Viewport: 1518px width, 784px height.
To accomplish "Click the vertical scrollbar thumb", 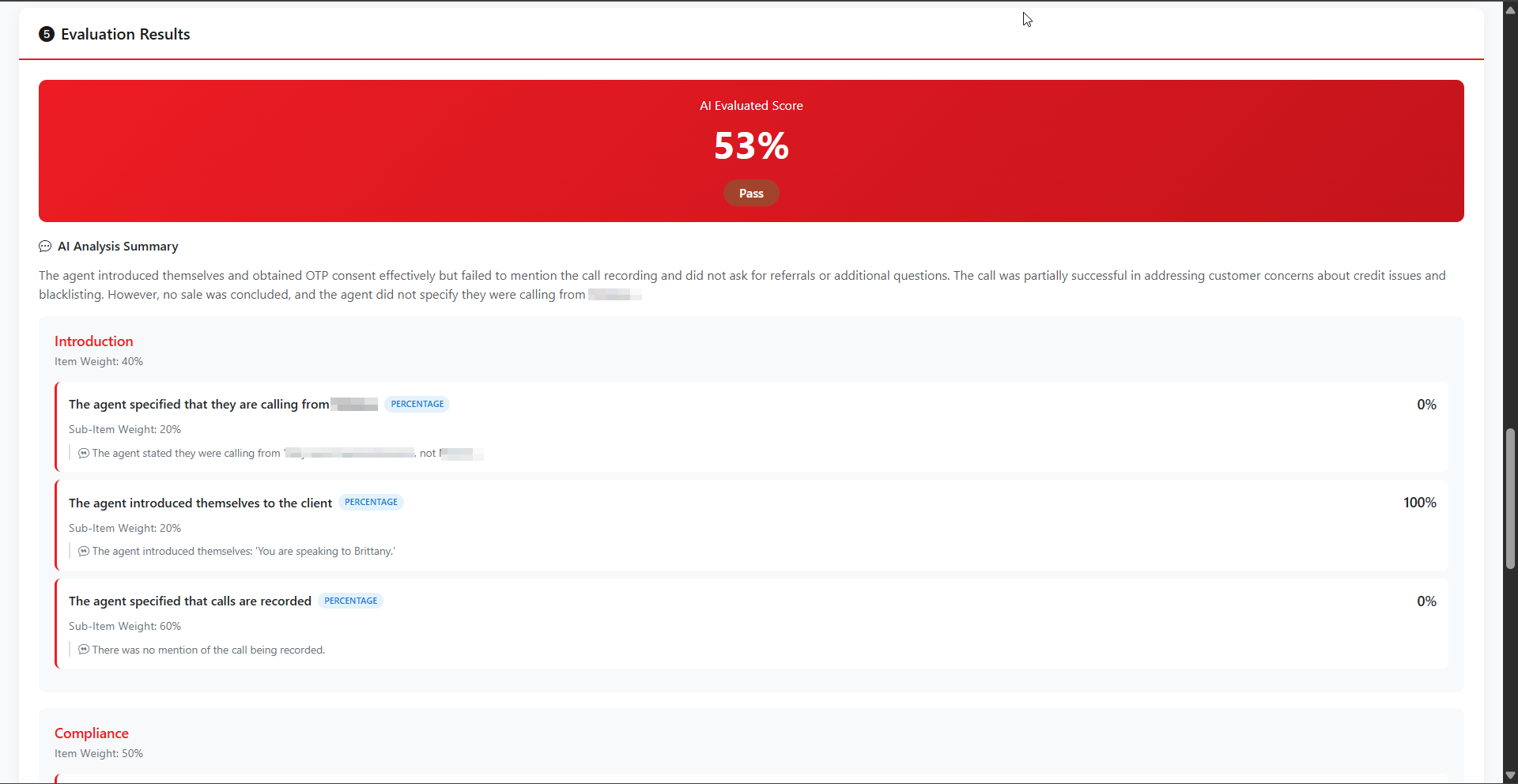I will pyautogui.click(x=1510, y=499).
